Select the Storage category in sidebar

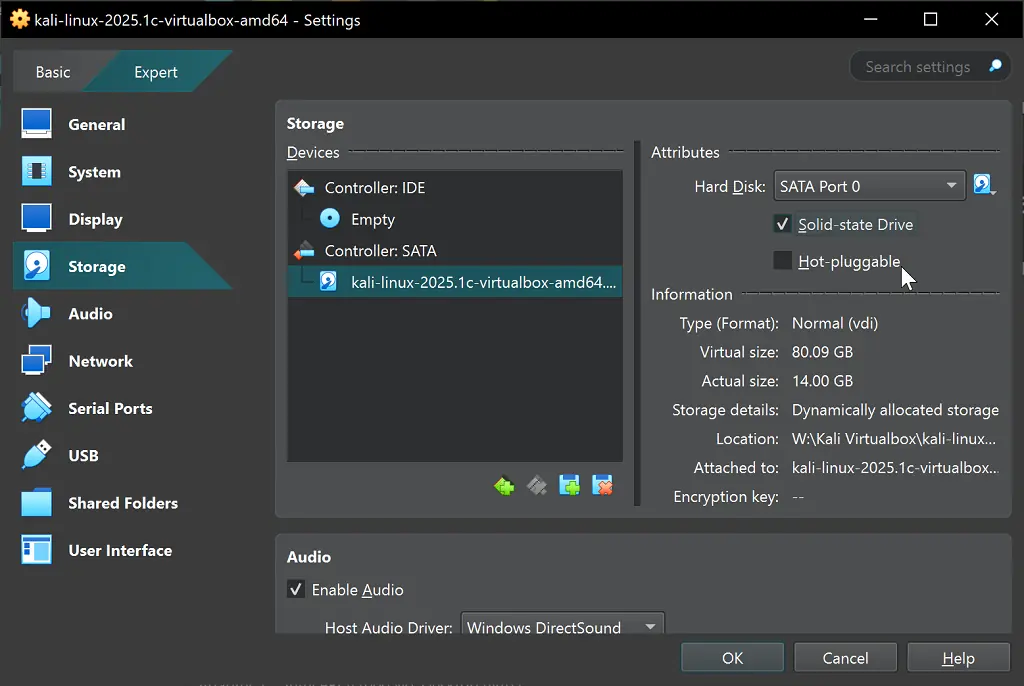[123, 266]
